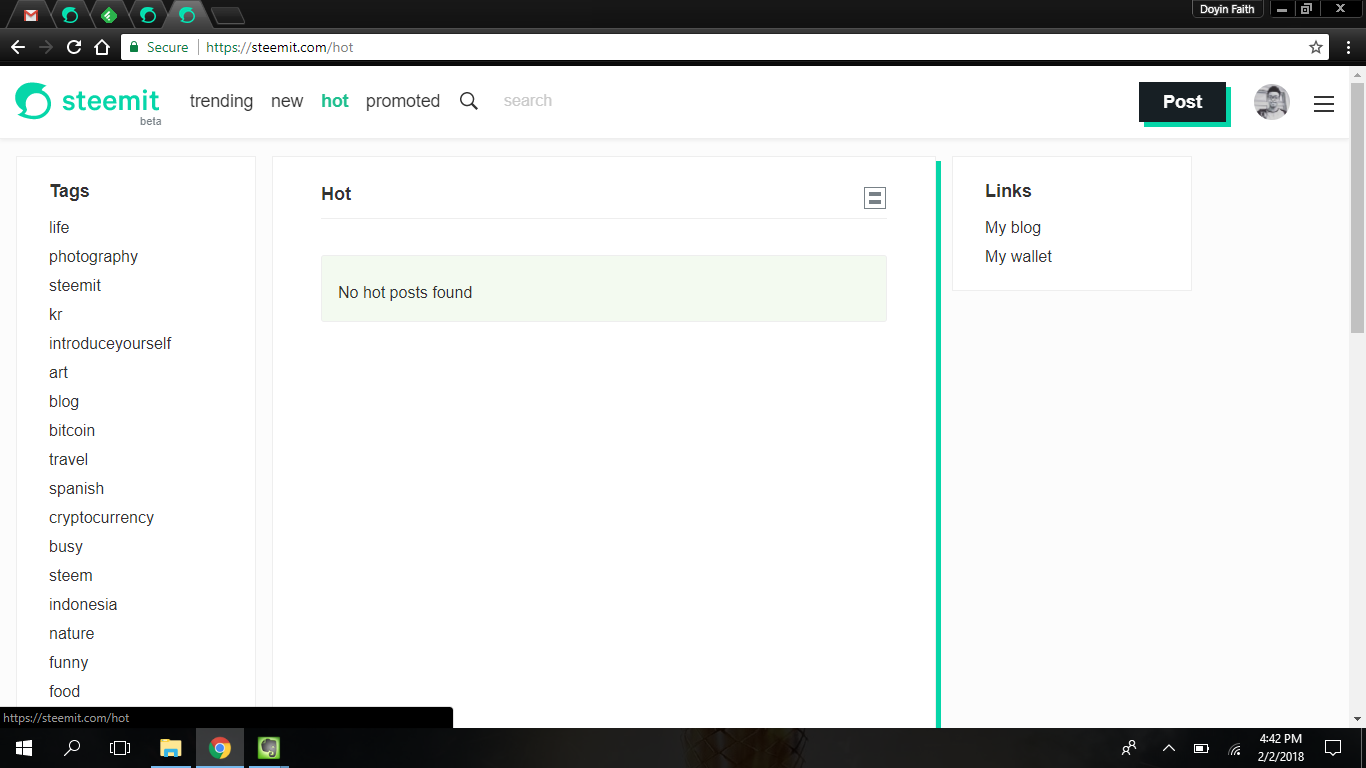Expand hidden icons in the system tray
The height and width of the screenshot is (768, 1366).
point(1167,747)
